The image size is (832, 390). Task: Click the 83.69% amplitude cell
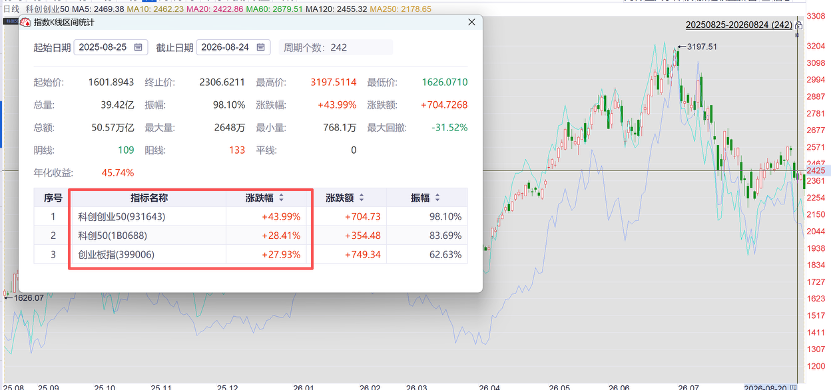[445, 236]
